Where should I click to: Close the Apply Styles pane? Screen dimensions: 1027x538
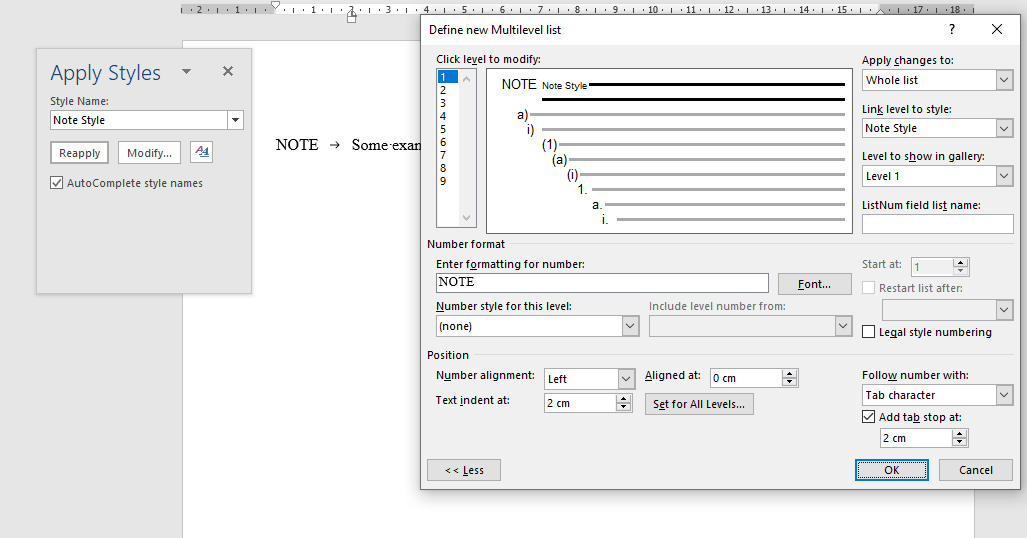(x=228, y=71)
